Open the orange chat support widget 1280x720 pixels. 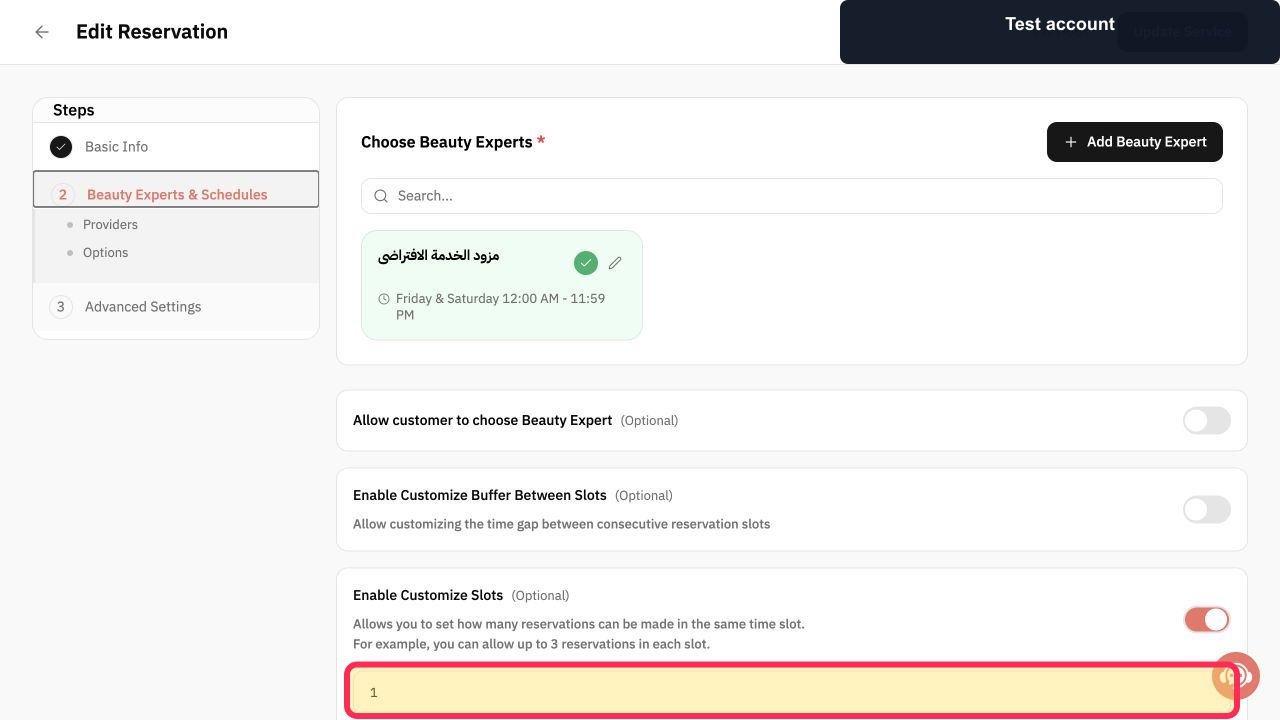coord(1236,676)
